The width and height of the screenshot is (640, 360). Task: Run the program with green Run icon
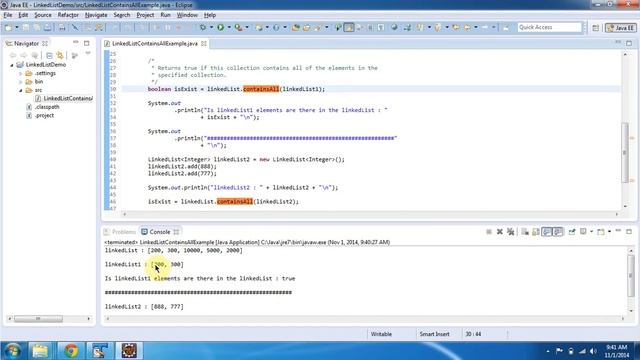pyautogui.click(x=220, y=27)
